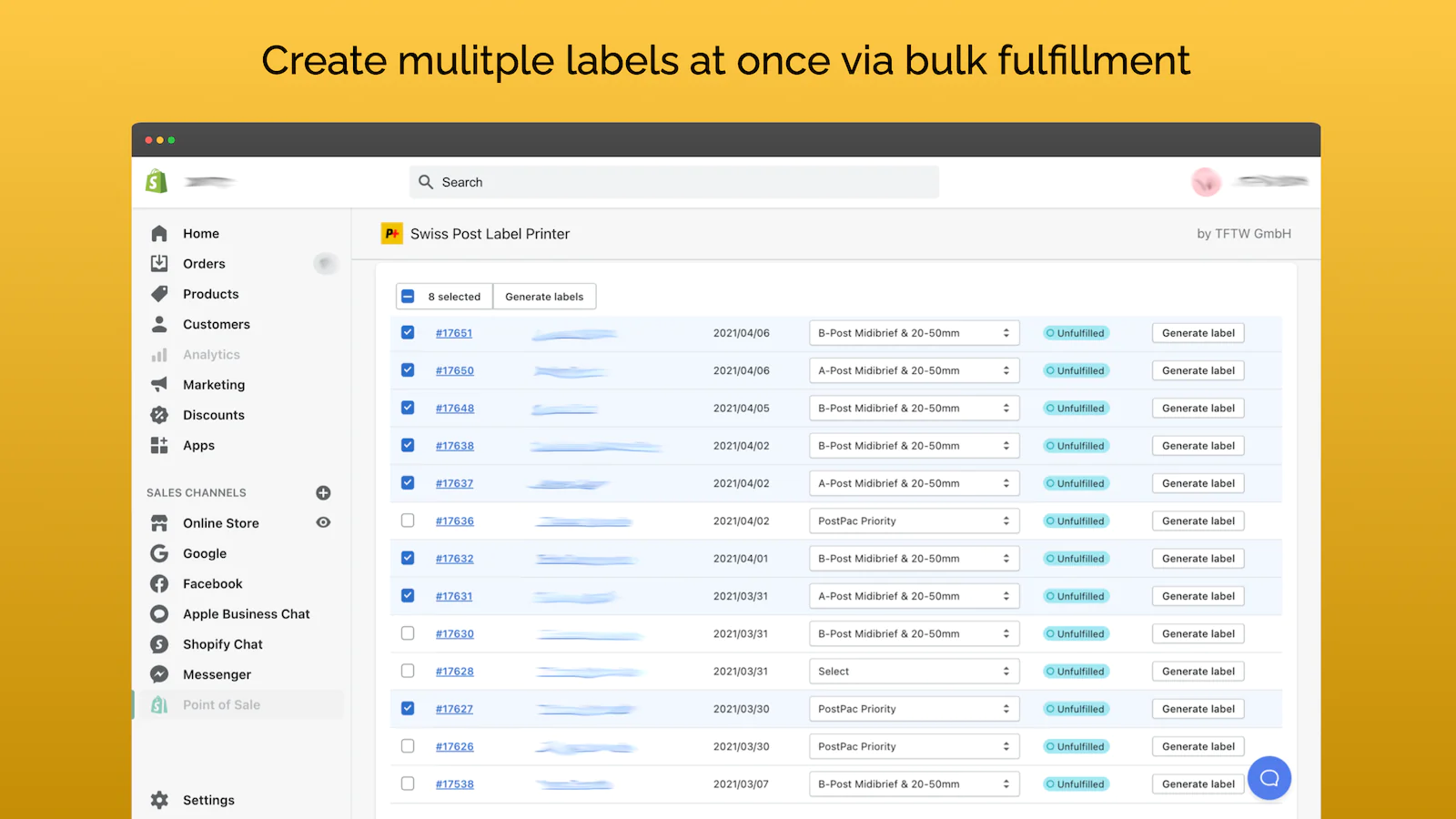Open the B-Post dropdown for order #17651
1456x819 pixels.
tap(914, 332)
